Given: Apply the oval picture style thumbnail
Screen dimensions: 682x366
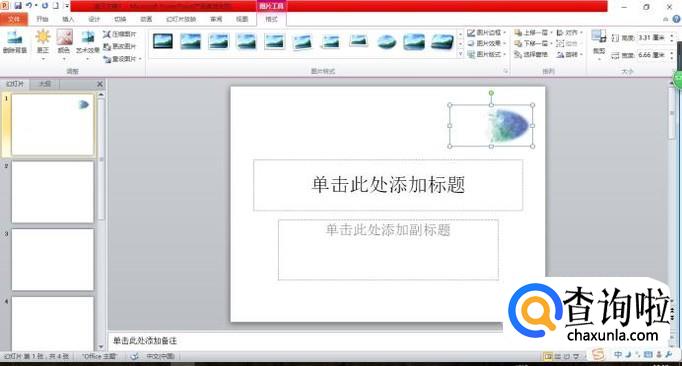Looking at the screenshot, I should coord(386,42).
